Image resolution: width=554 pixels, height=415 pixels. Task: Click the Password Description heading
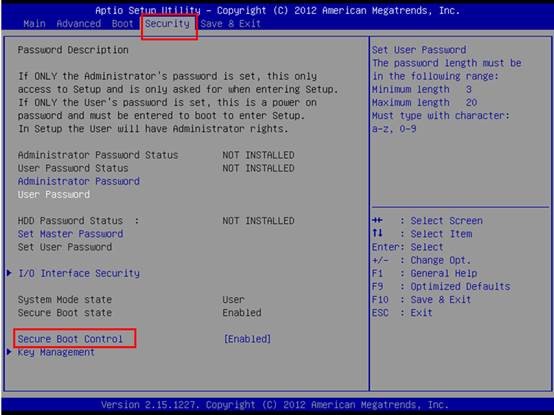point(73,50)
